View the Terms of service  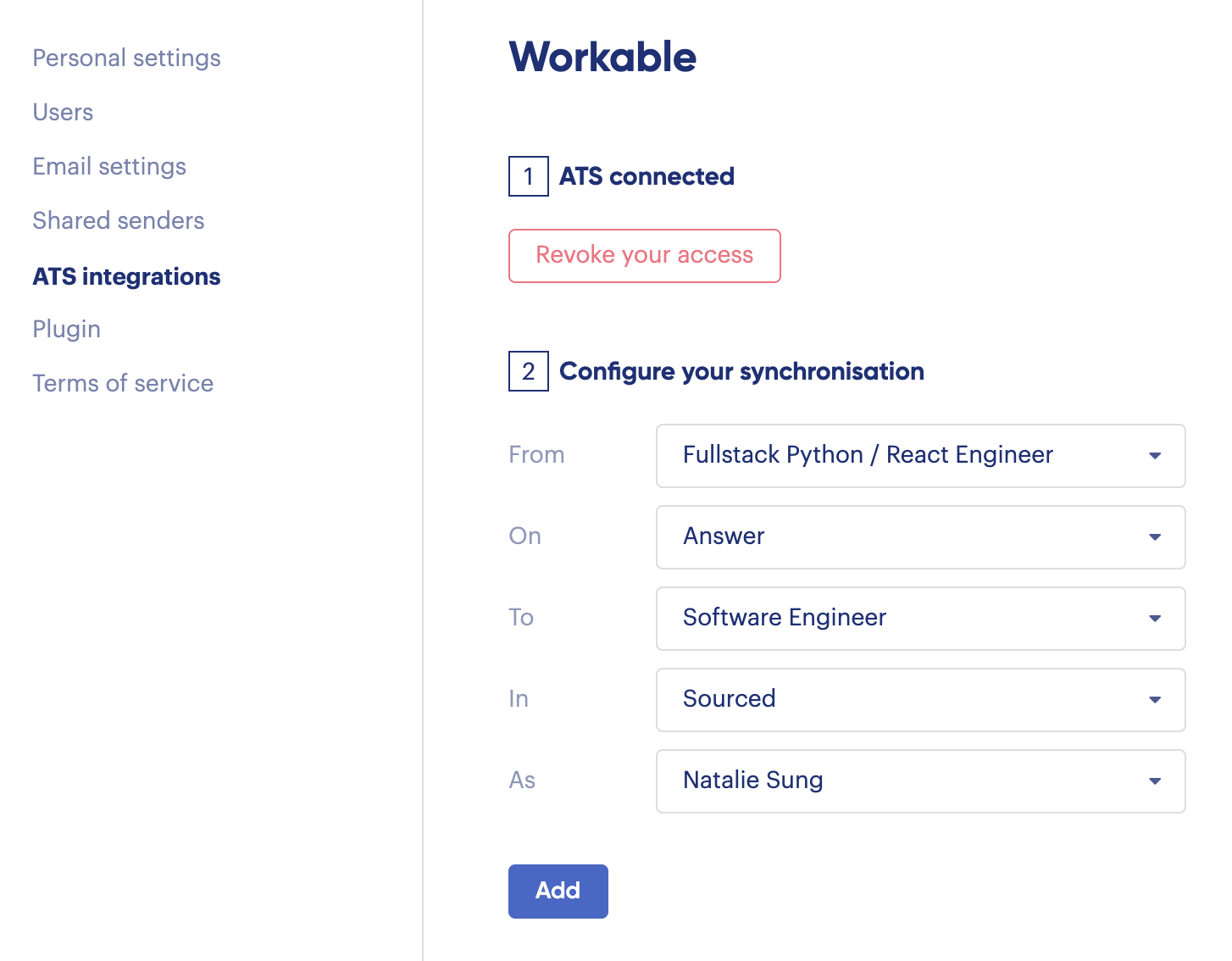tap(123, 383)
